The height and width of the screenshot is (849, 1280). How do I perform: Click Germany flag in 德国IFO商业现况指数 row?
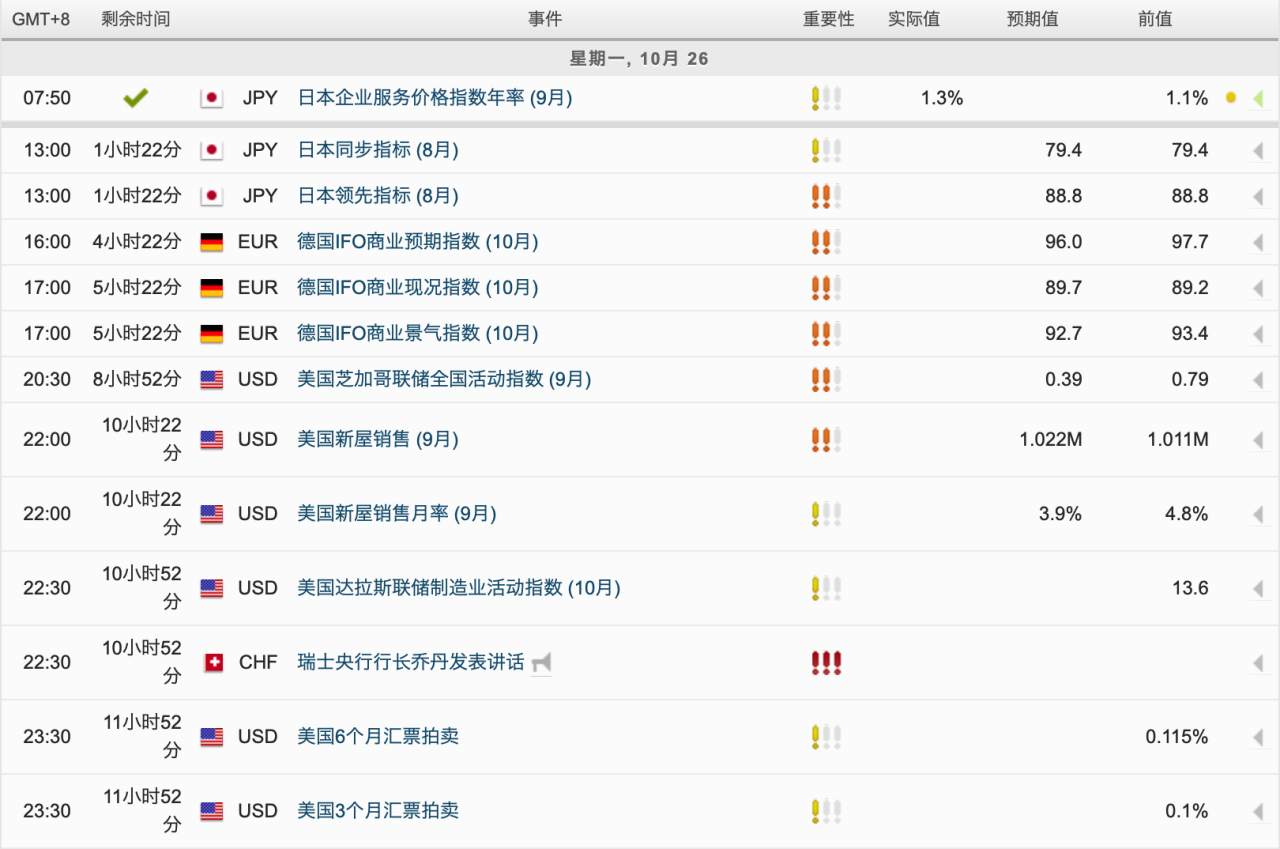click(x=211, y=288)
